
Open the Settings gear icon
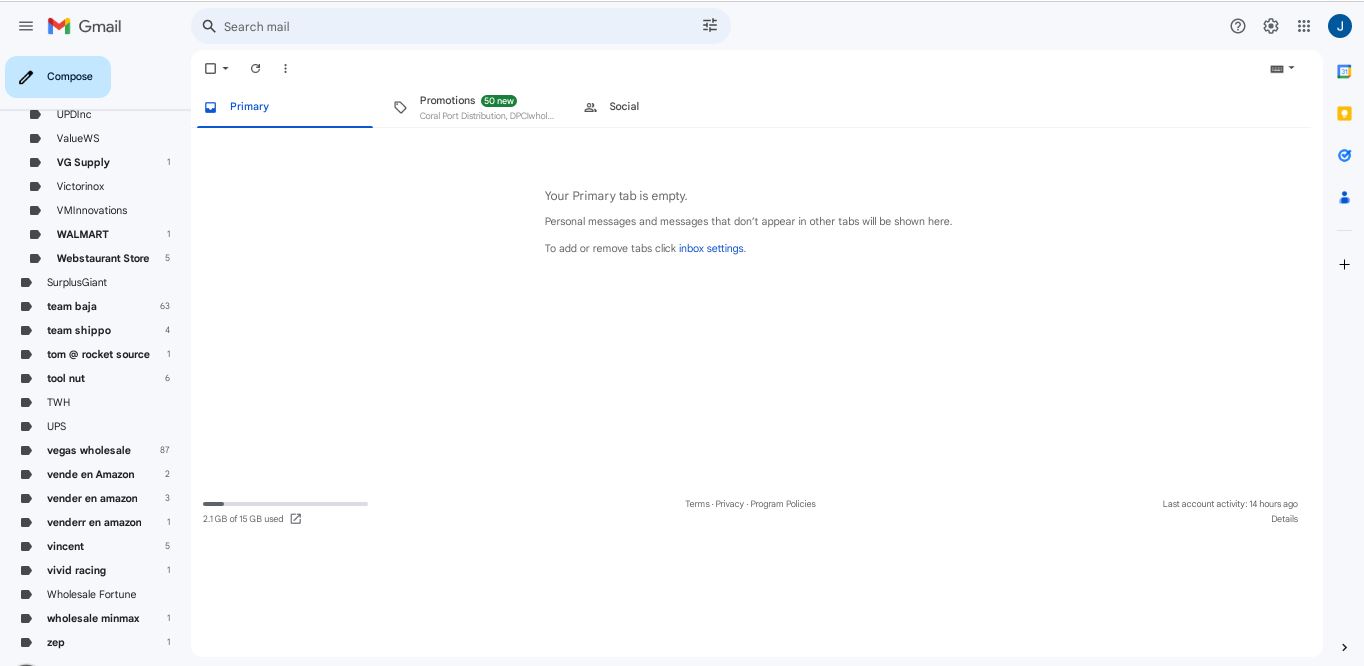pos(1271,26)
